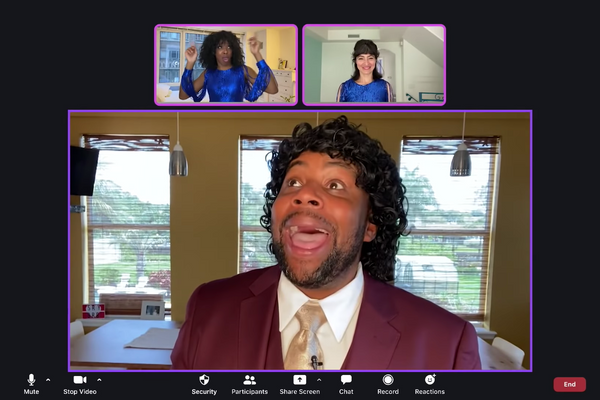
Task: Click the main speaker video with maroon suit
Action: click(300, 241)
